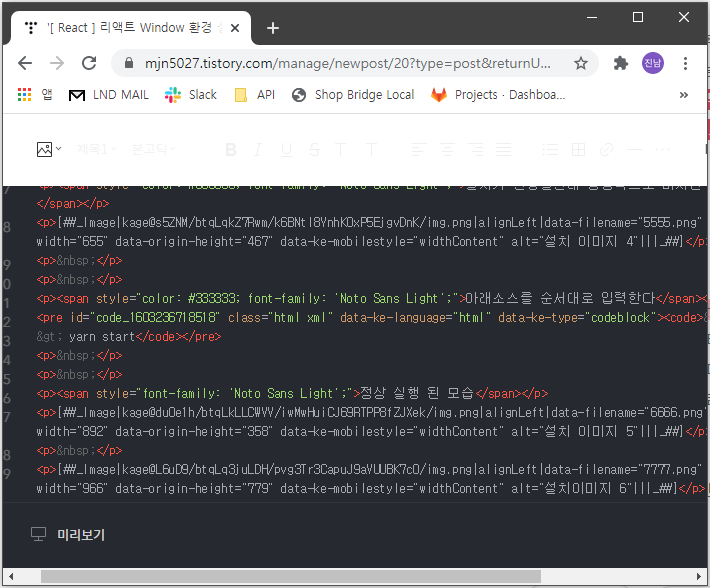The image size is (710, 588).
Task: Click the horizontal scrollbar thumb
Action: click(x=291, y=576)
